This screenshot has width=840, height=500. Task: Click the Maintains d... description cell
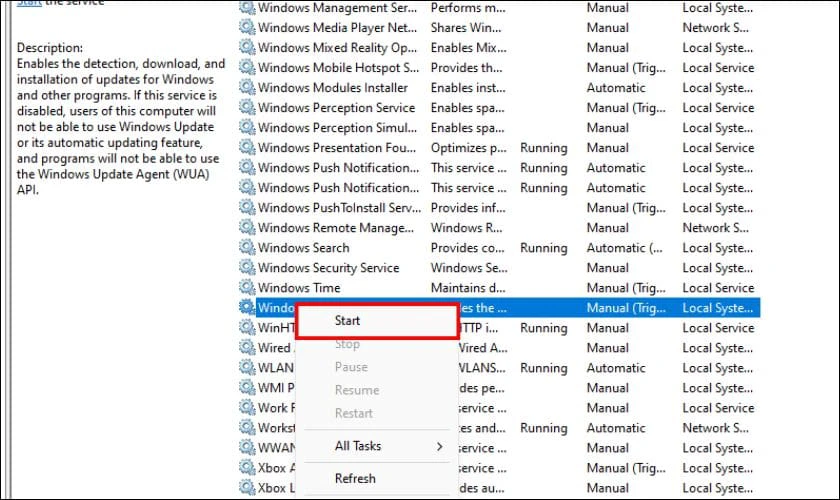click(x=468, y=288)
